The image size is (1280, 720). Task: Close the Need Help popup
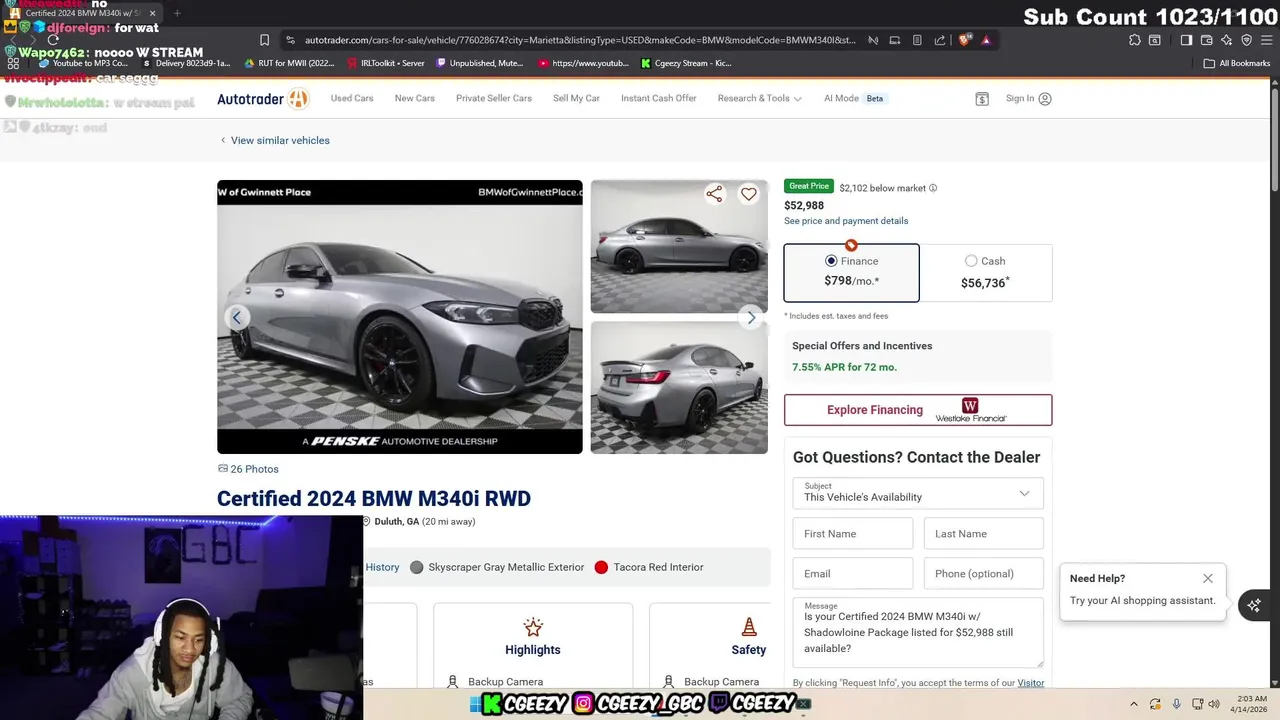pyautogui.click(x=1208, y=578)
